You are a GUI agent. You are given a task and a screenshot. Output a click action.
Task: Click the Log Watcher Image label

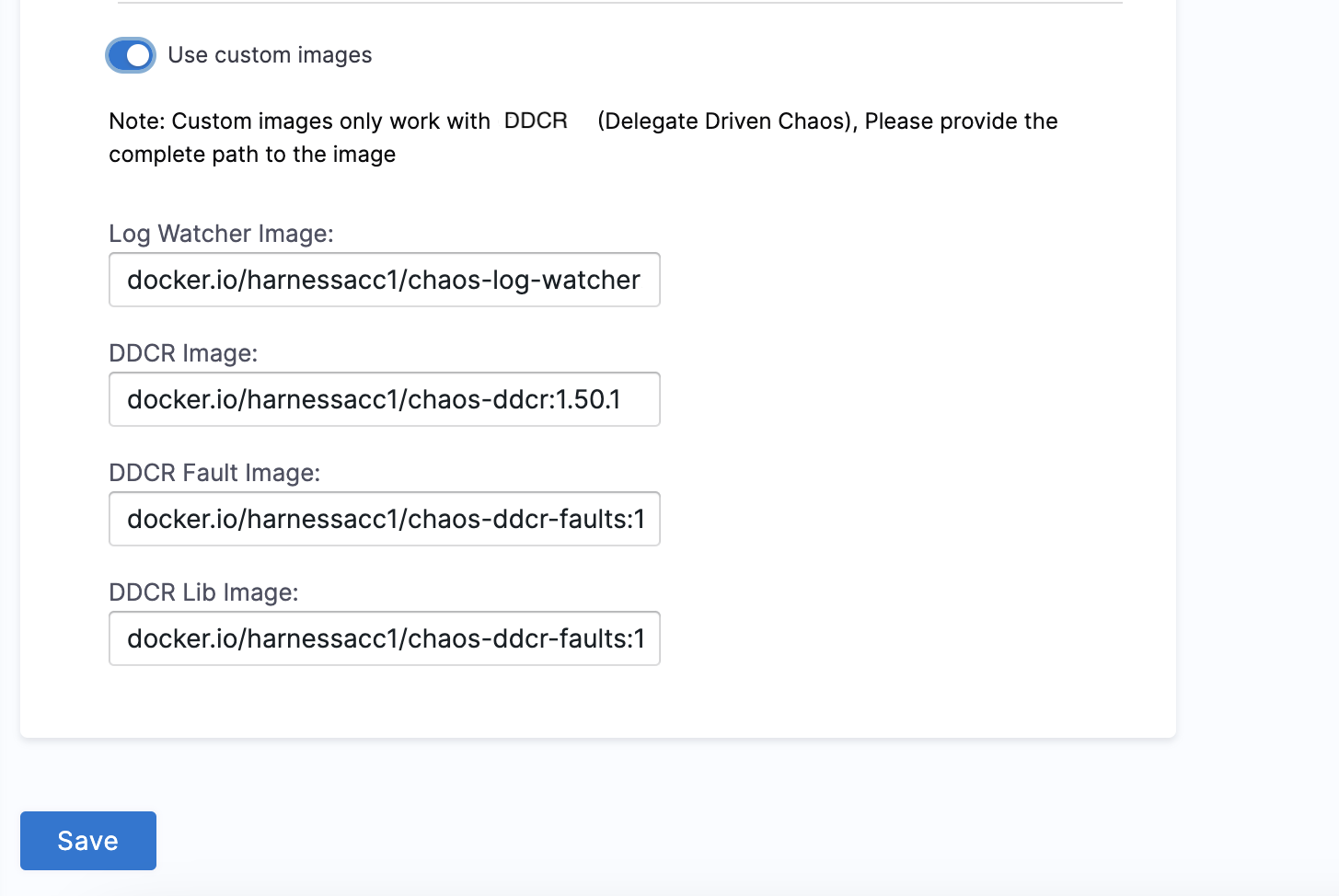click(221, 234)
